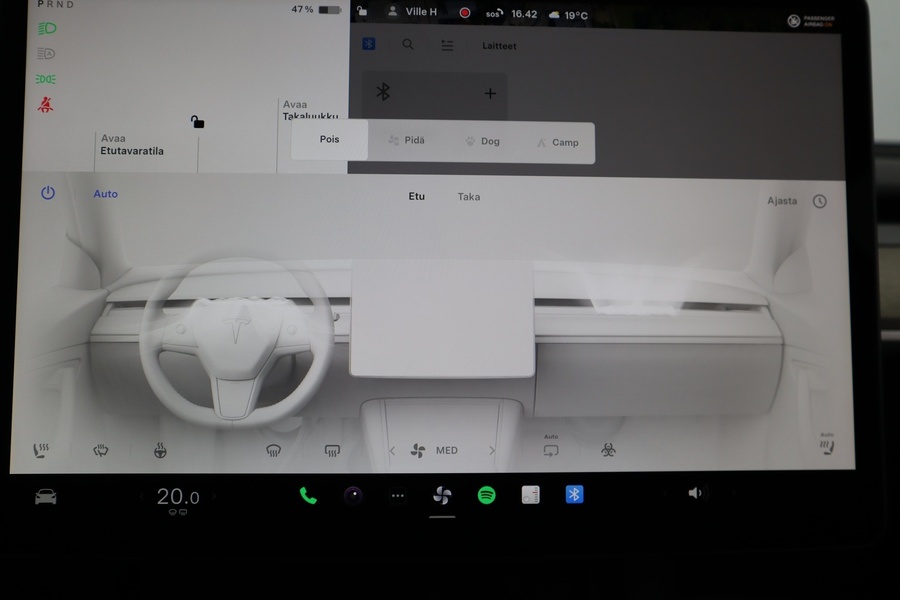The image size is (900, 600).
Task: Open Spotify from the taskbar
Action: (x=486, y=495)
